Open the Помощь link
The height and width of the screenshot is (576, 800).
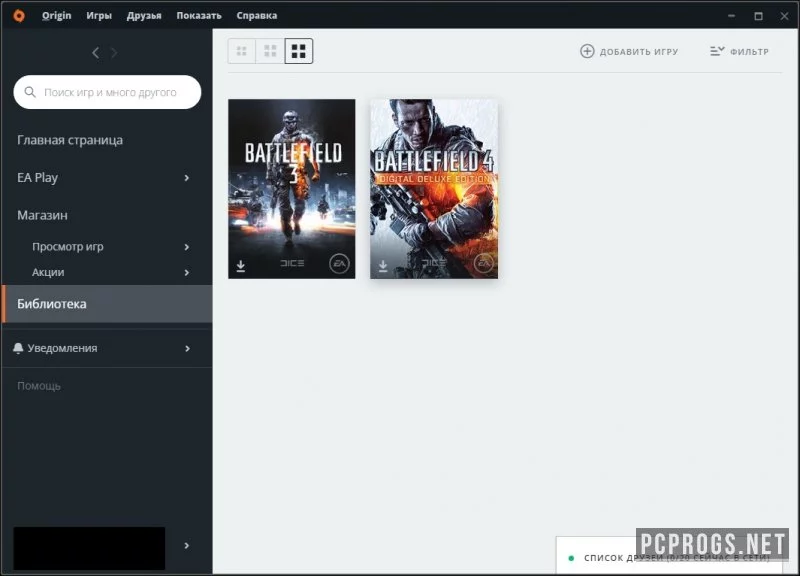pos(39,386)
